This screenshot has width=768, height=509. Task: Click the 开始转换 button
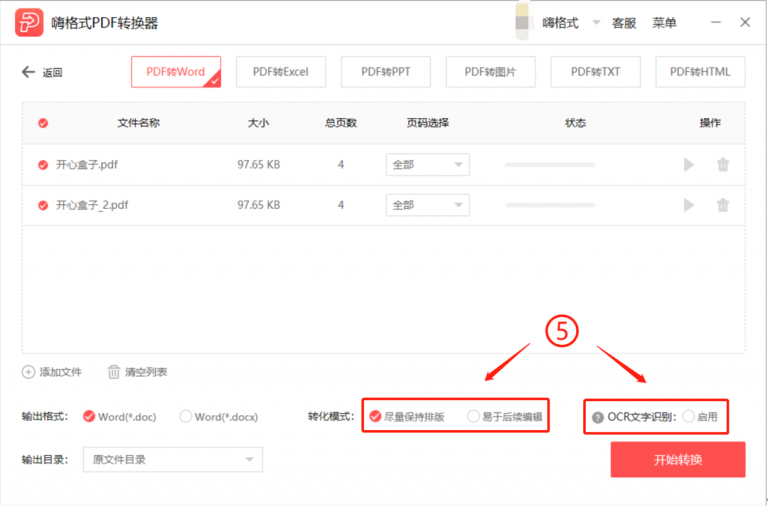pos(678,460)
